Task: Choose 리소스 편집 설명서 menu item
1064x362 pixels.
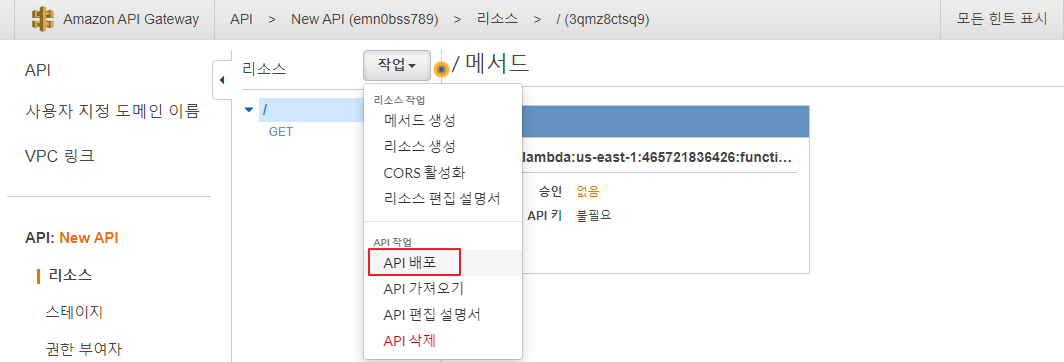Action: coord(442,198)
